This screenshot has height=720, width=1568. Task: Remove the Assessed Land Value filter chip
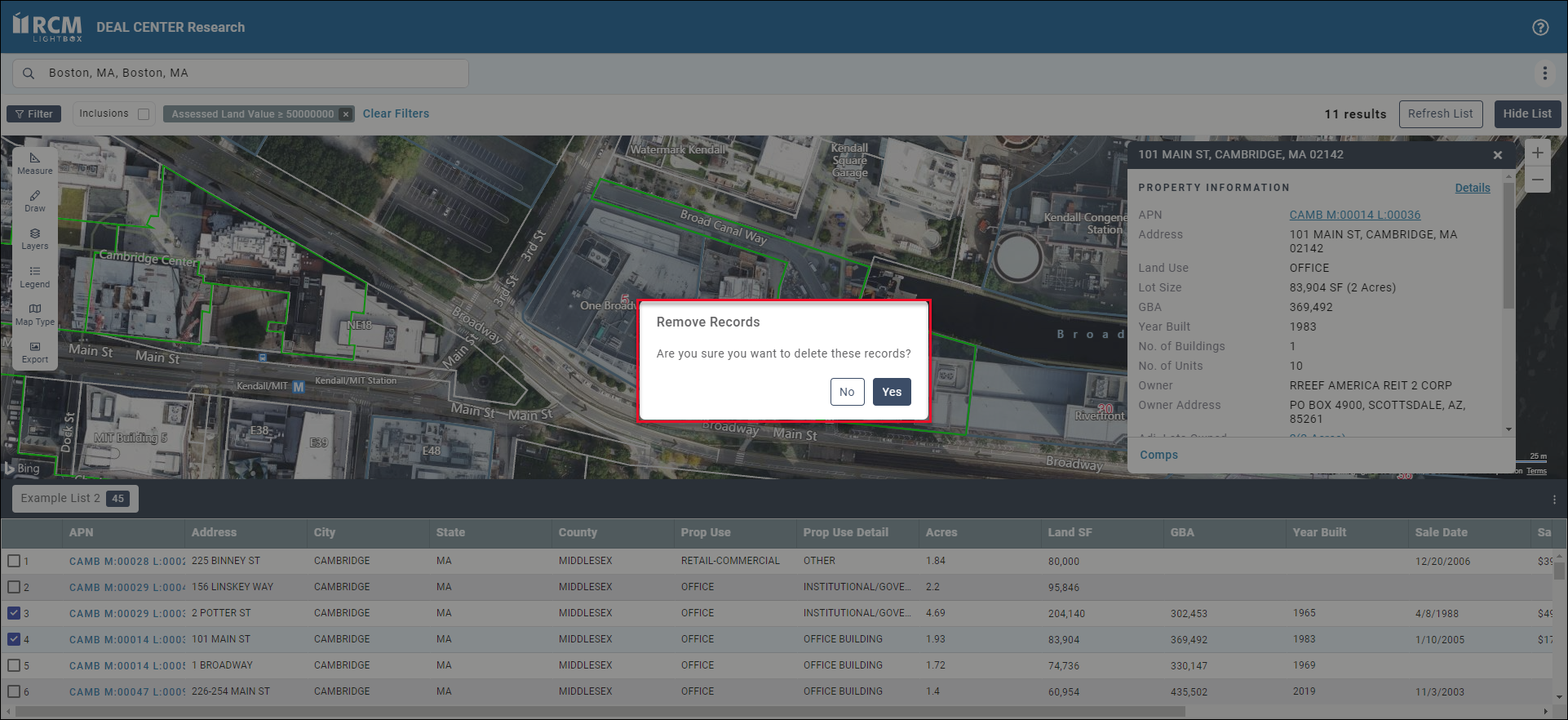(x=346, y=114)
